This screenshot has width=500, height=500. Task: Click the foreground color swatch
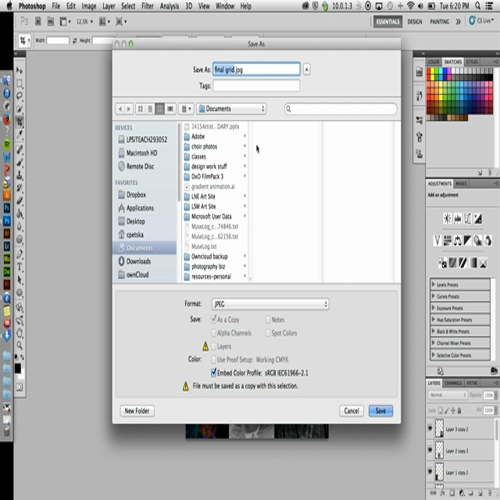17,368
